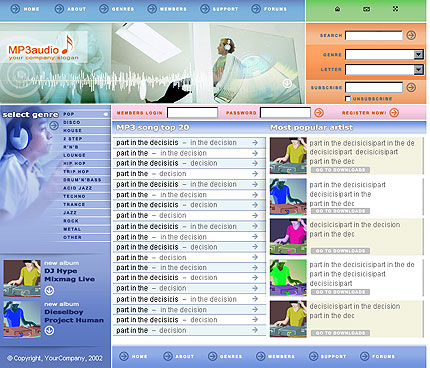Click the Members Login input field
The image size is (430, 368).
click(192, 113)
